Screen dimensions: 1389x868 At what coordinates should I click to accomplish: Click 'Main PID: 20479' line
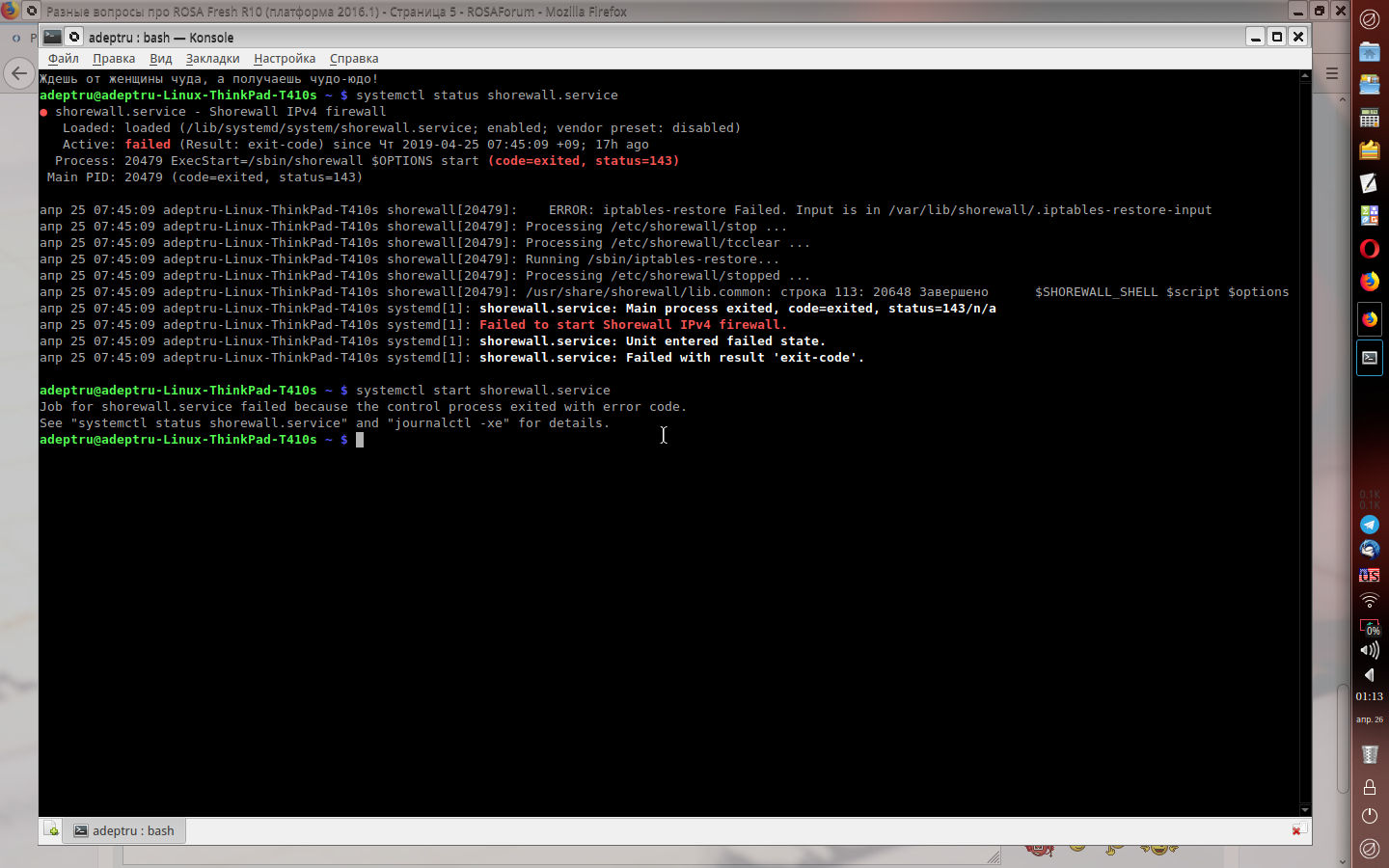205,177
